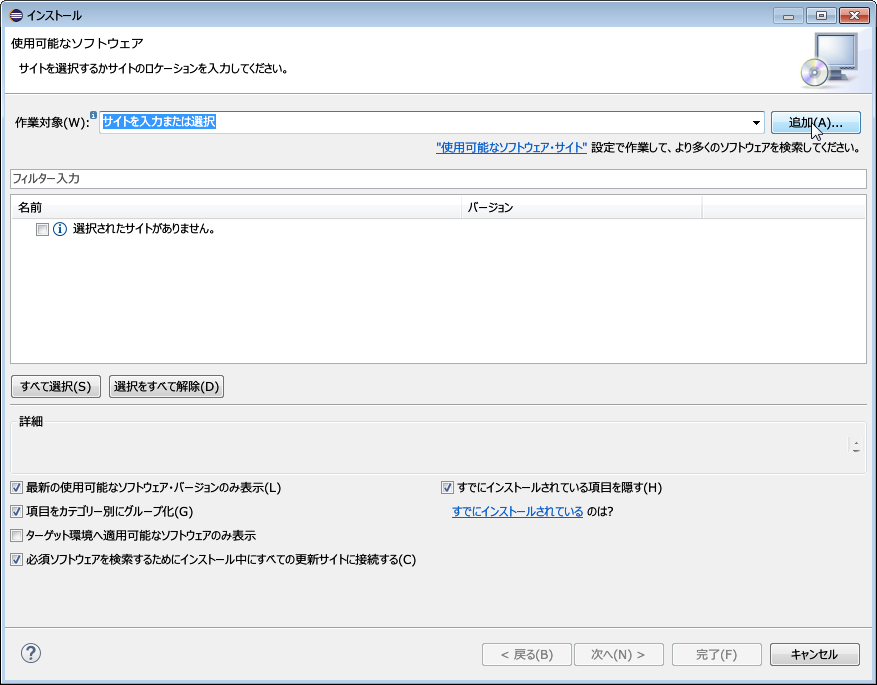877x685 pixels.
Task: Click the info icon beside 選択されたサイトがありません
Action: pyautogui.click(x=60, y=229)
